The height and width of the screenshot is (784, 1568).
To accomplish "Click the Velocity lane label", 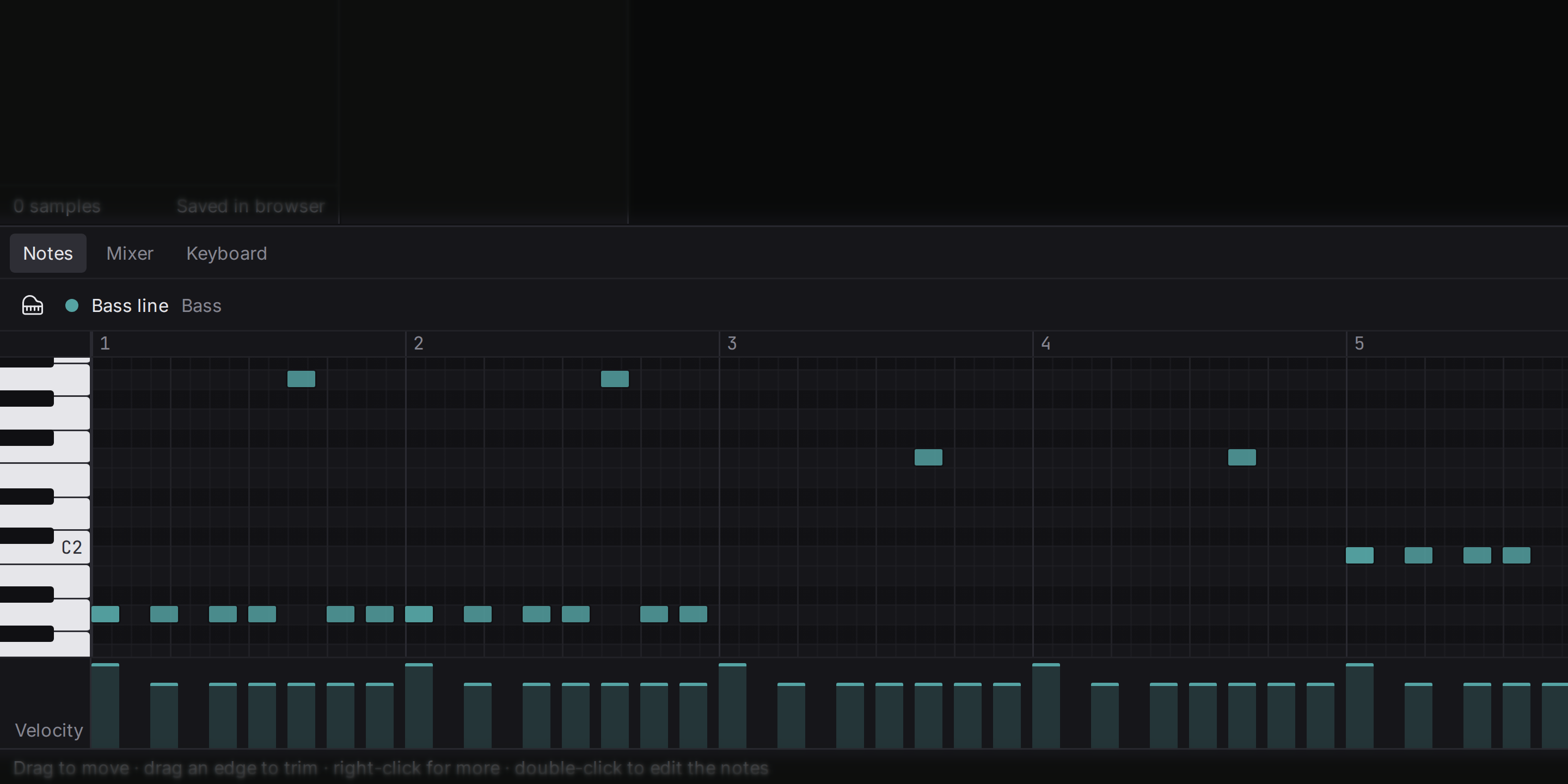I will (x=48, y=730).
